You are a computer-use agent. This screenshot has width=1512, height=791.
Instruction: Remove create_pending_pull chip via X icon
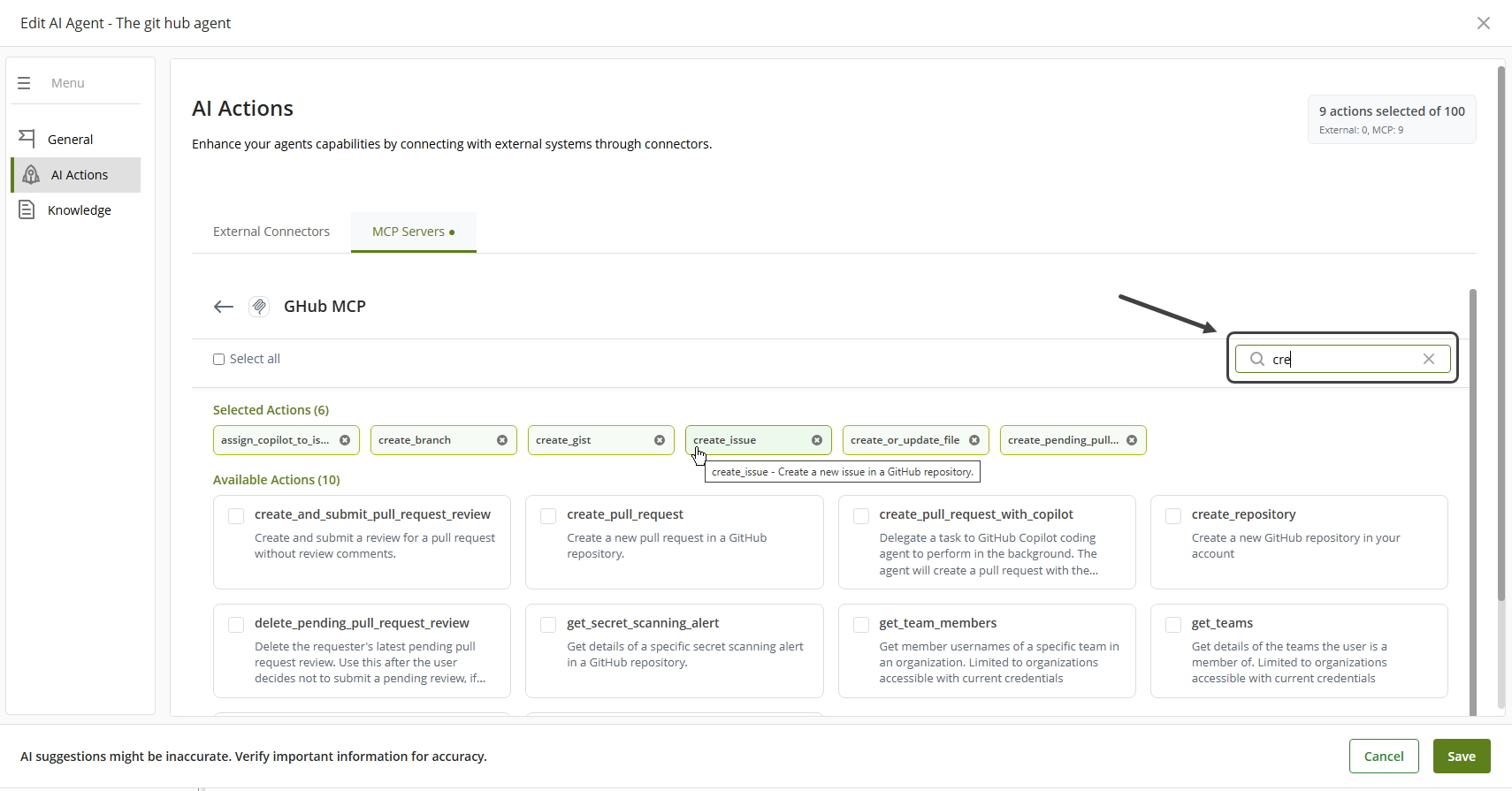tap(1132, 440)
